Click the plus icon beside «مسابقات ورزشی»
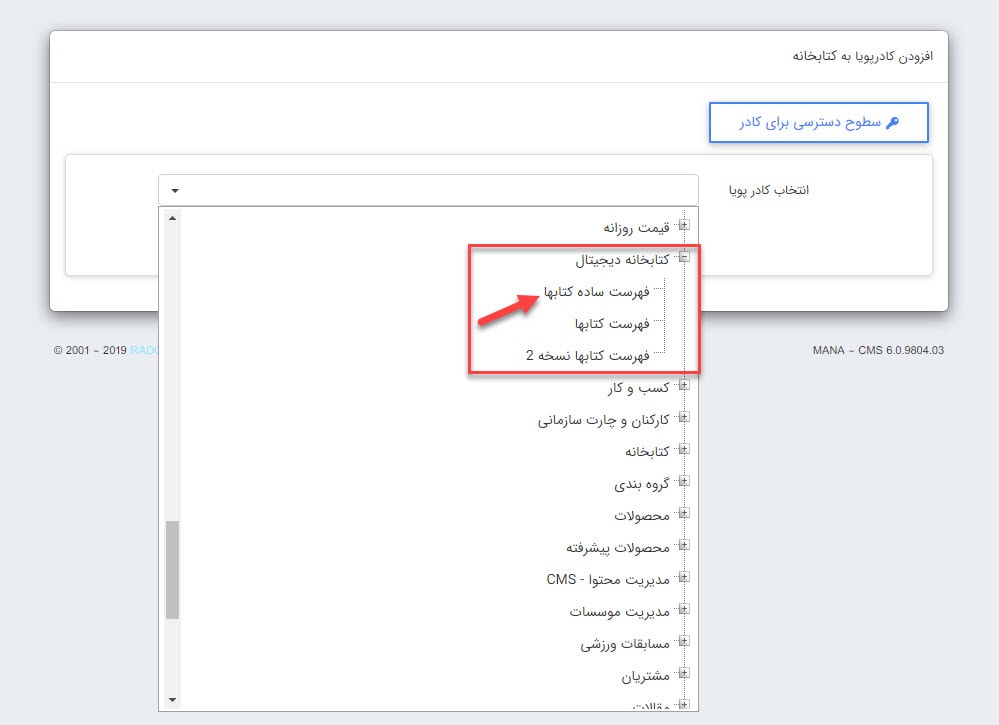The image size is (999, 725). point(685,643)
